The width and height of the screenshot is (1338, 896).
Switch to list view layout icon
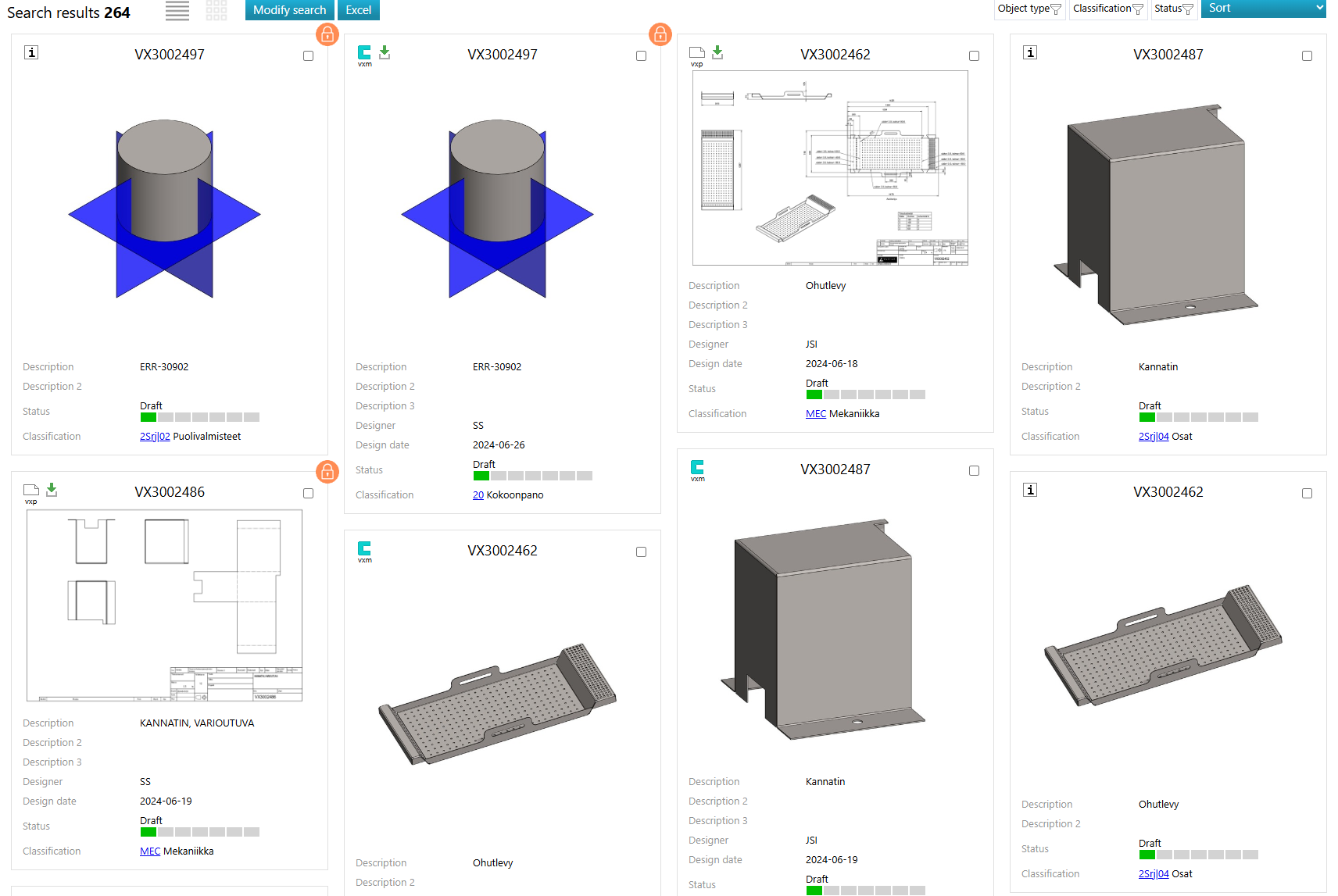pos(177,10)
